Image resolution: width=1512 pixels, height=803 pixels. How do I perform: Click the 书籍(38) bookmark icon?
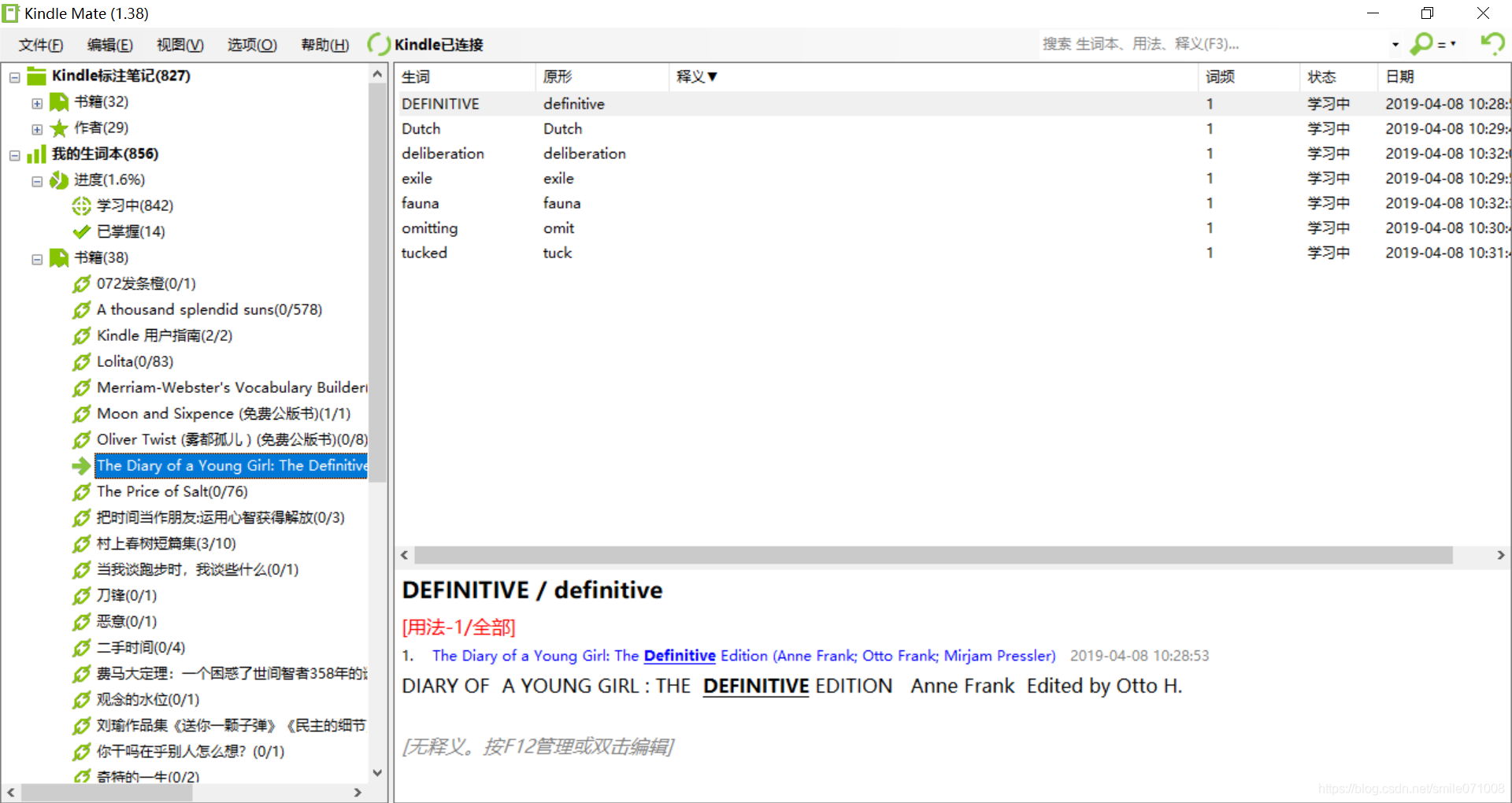(x=59, y=257)
